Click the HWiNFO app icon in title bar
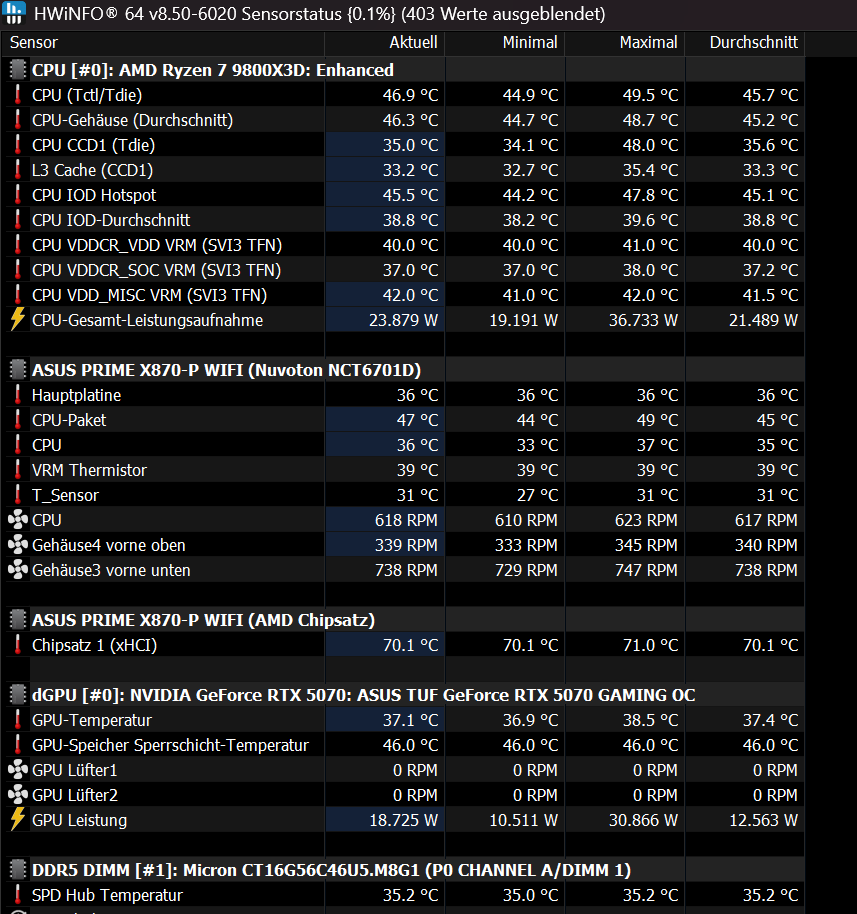 pos(13,13)
